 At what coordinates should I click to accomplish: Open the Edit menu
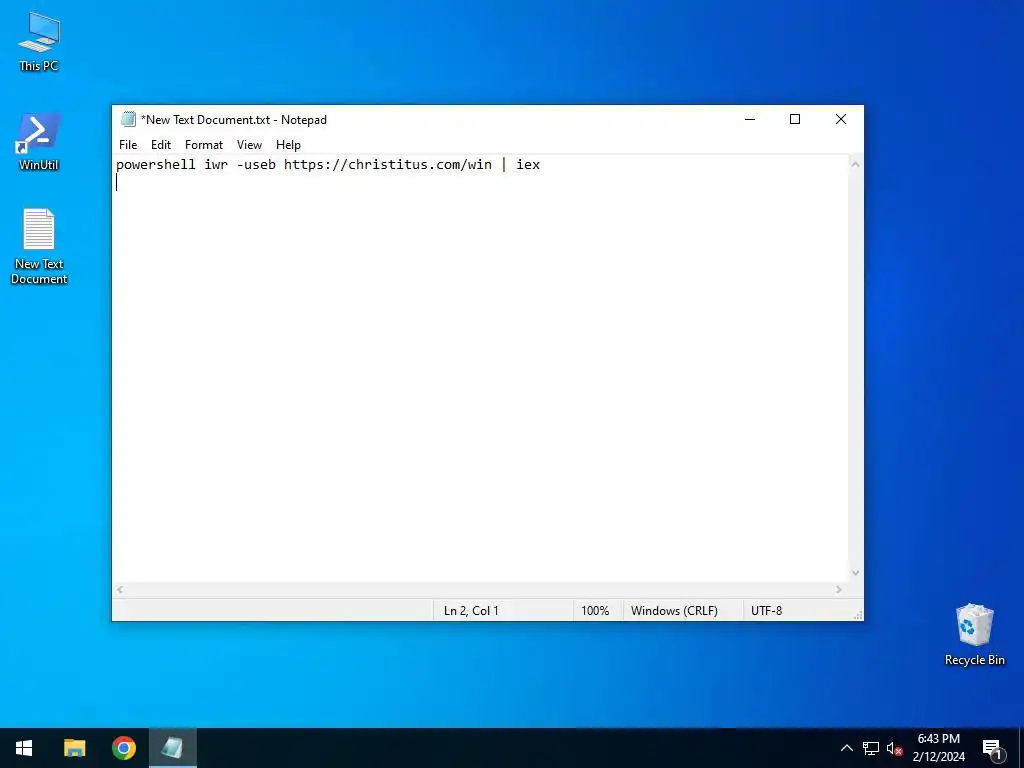point(161,145)
